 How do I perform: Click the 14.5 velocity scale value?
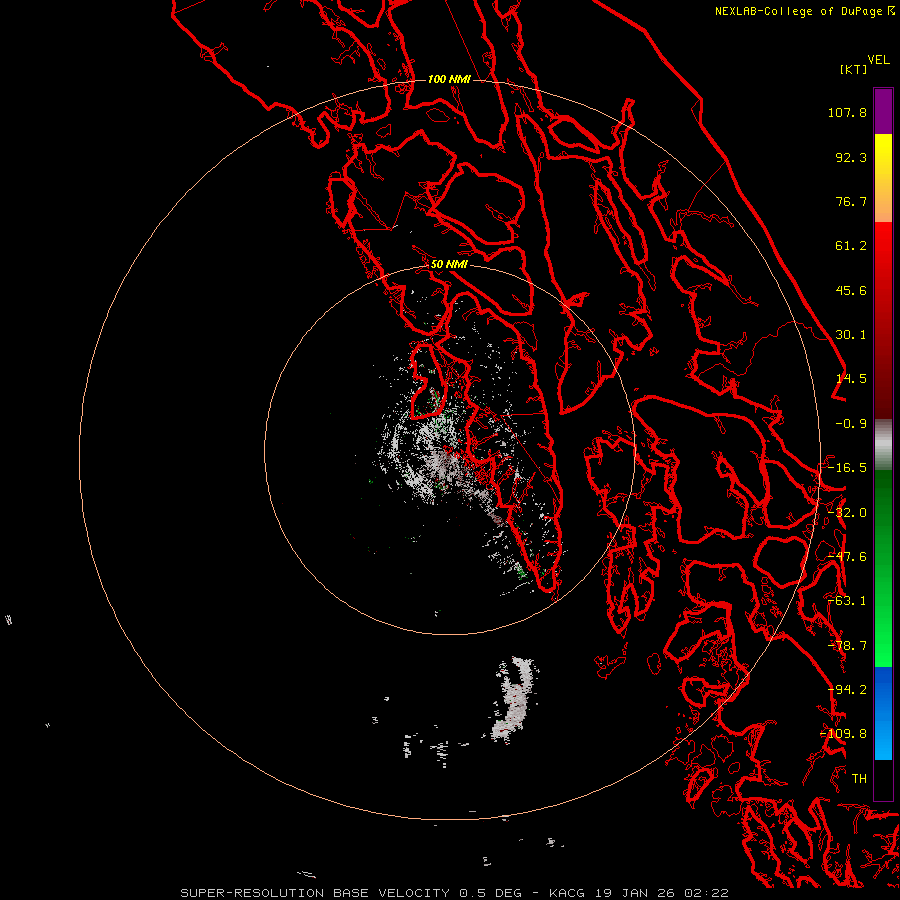pos(851,379)
